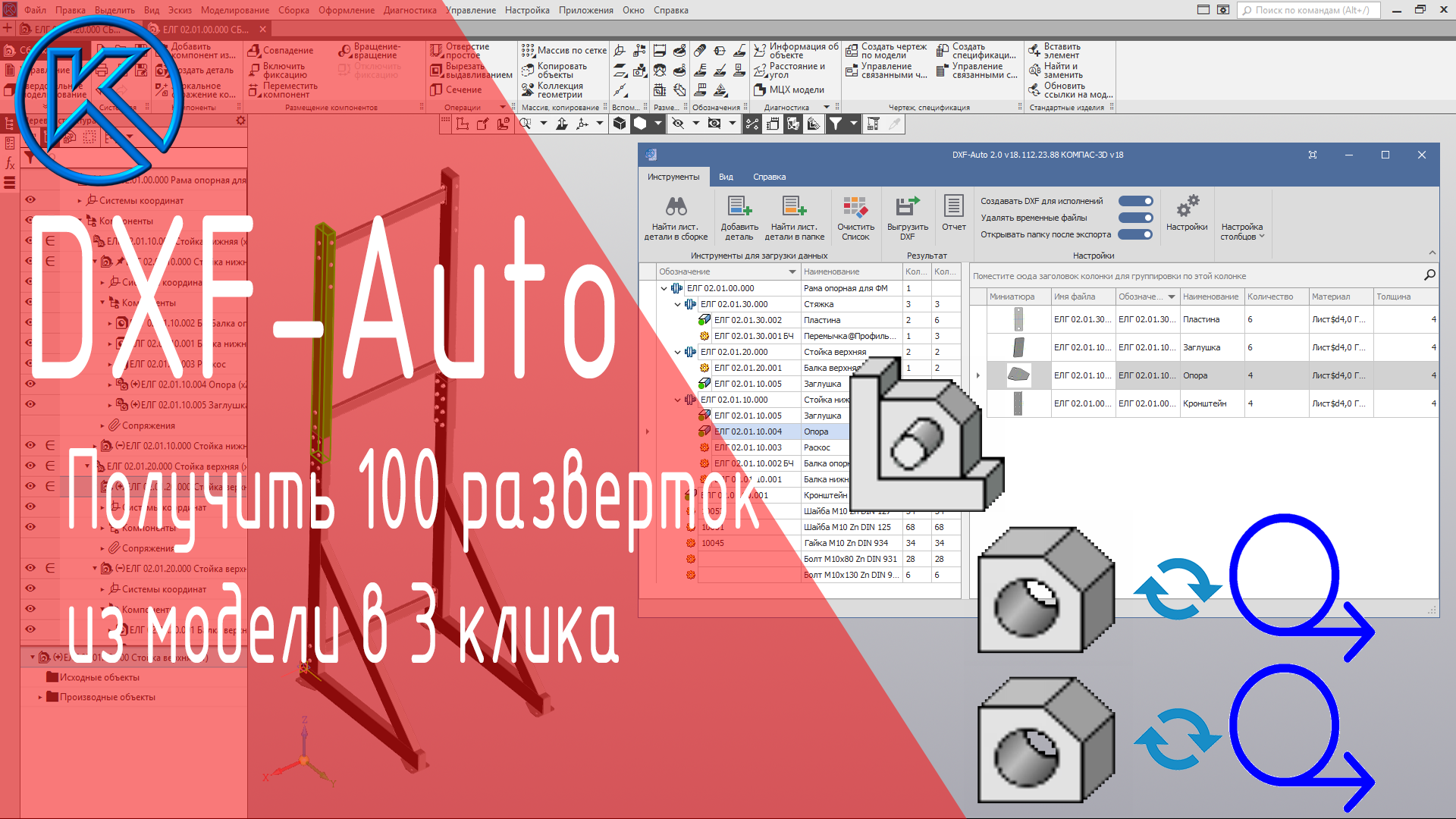Select the Коллекция геометрии tool
This screenshot has width=1456, height=819.
tap(552, 90)
